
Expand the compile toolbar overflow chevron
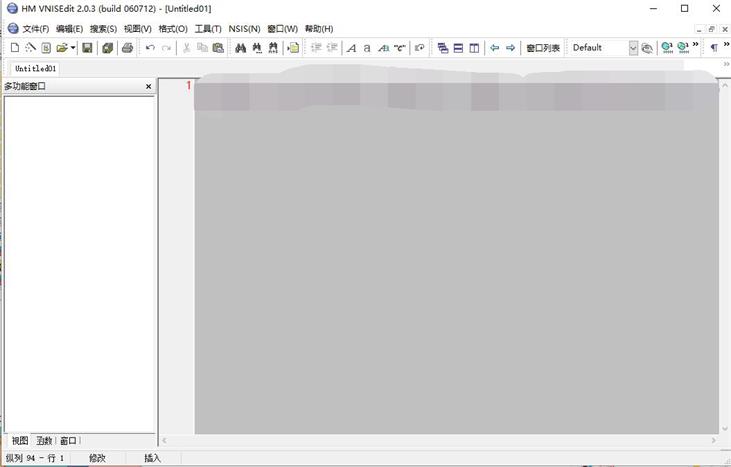tap(696, 45)
